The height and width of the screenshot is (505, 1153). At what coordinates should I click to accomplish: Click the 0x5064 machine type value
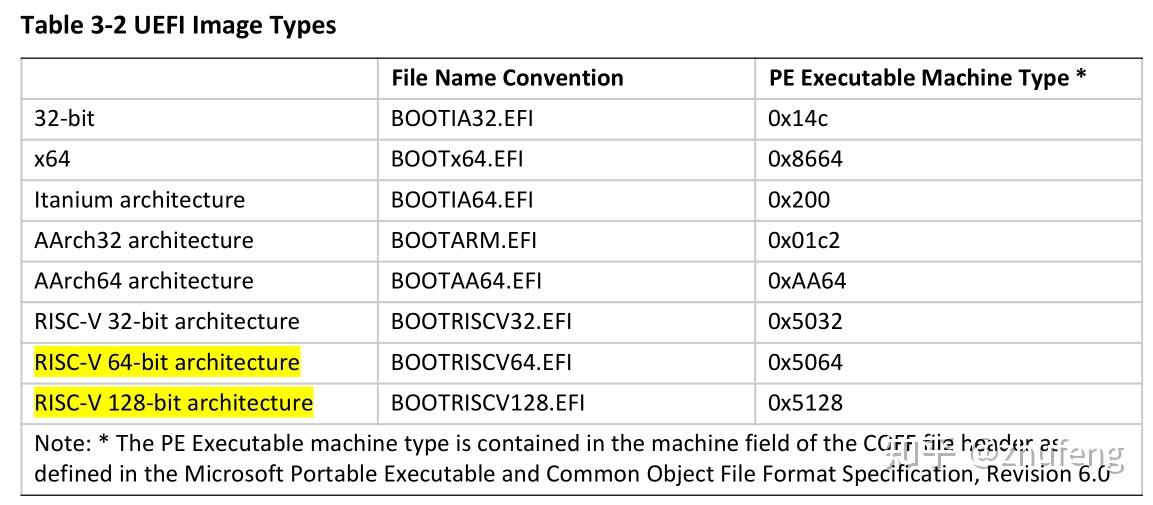coord(805,362)
